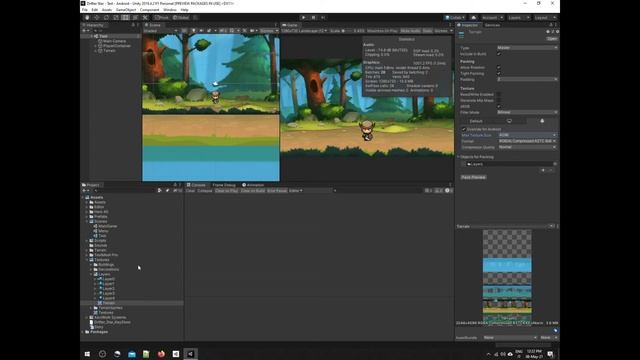640x360 pixels.
Task: Click the Project search-by-type icon
Action: coord(160,191)
